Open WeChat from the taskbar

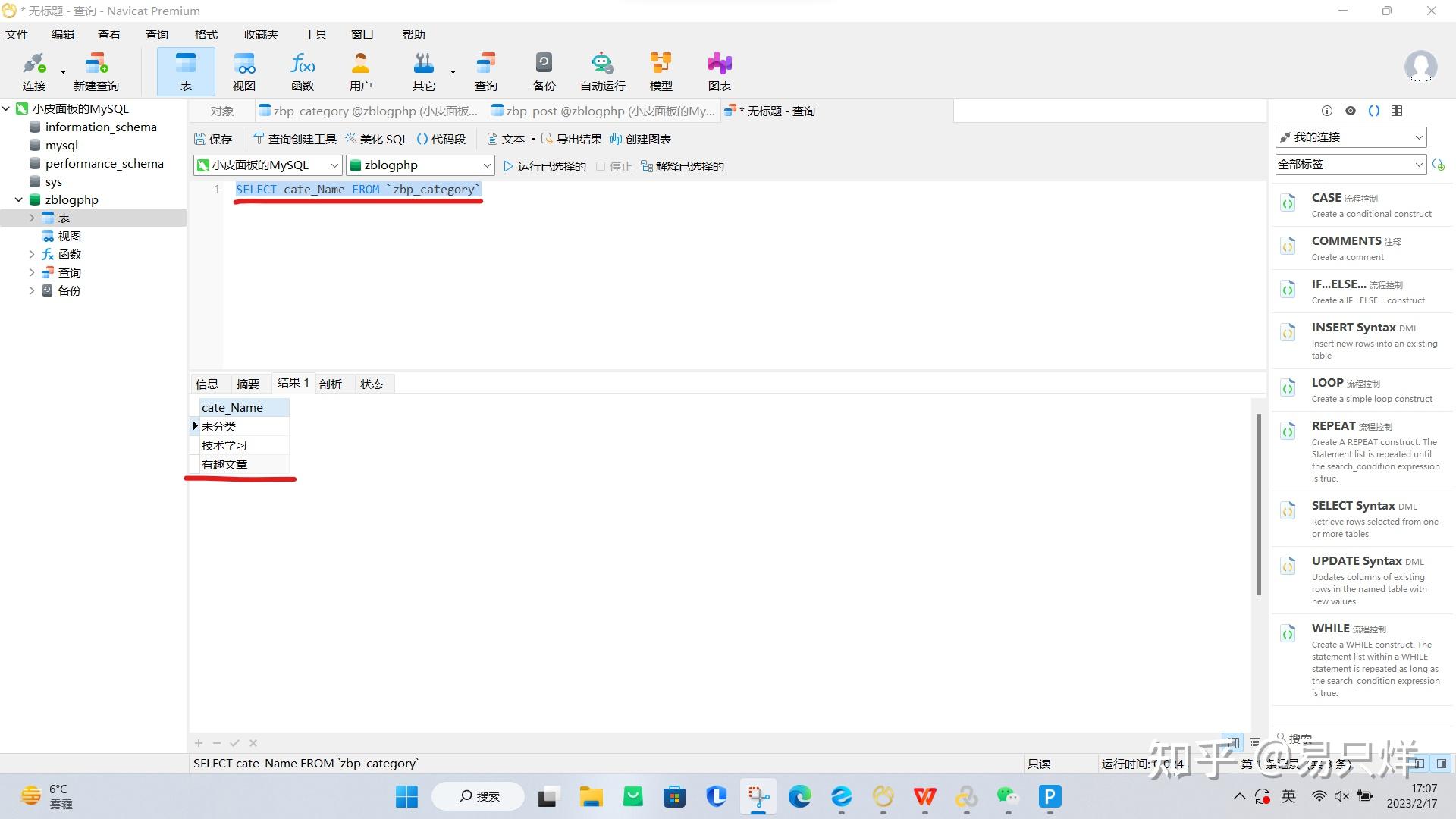(1008, 796)
